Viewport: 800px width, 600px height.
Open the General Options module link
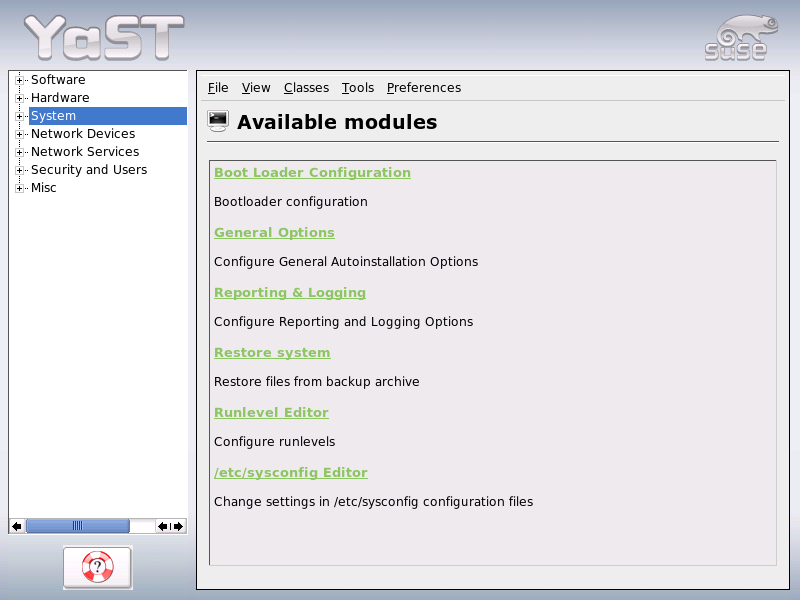(274, 233)
